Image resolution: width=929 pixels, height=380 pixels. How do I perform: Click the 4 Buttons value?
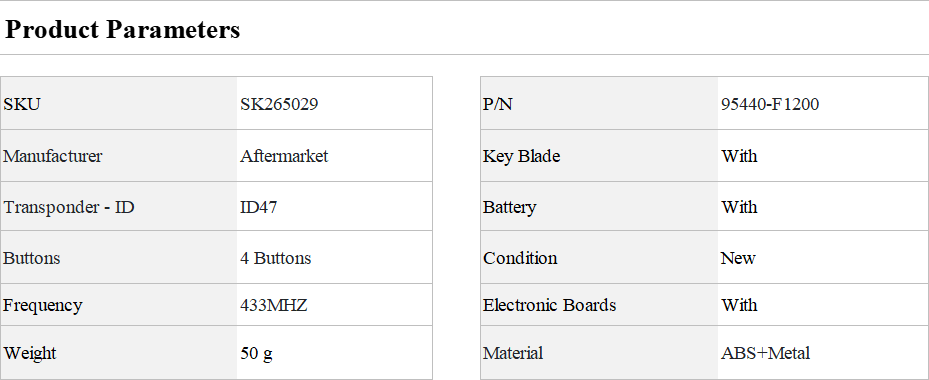(x=276, y=258)
